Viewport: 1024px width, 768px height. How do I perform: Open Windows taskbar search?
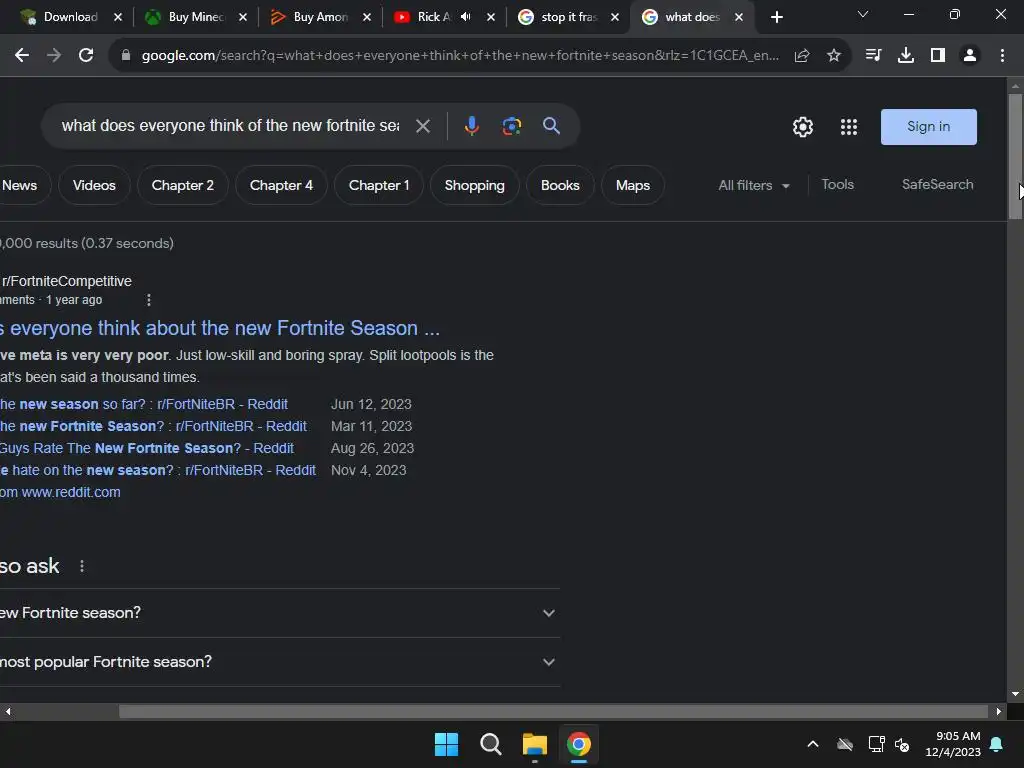pyautogui.click(x=490, y=744)
